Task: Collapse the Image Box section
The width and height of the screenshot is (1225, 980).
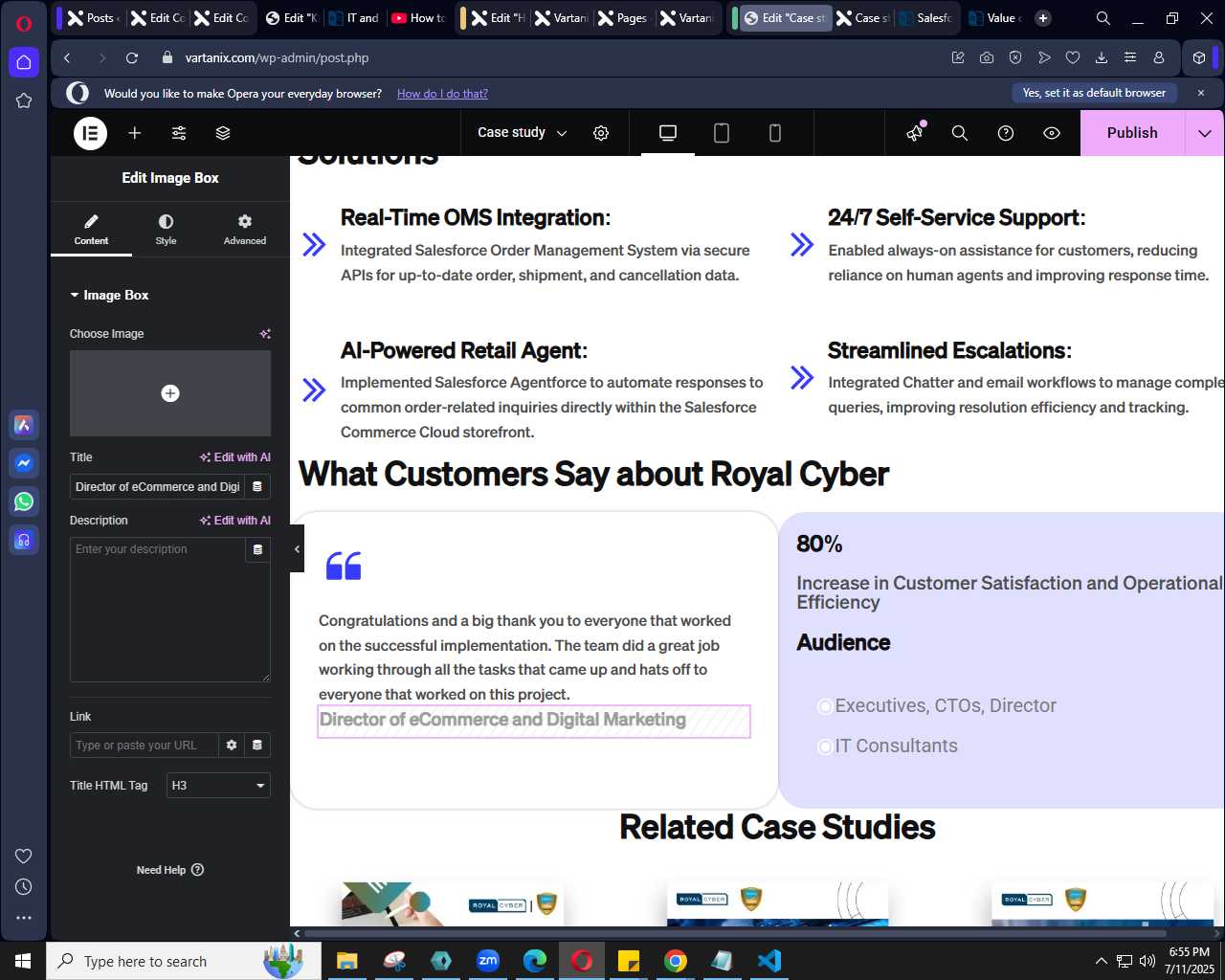Action: (x=109, y=295)
